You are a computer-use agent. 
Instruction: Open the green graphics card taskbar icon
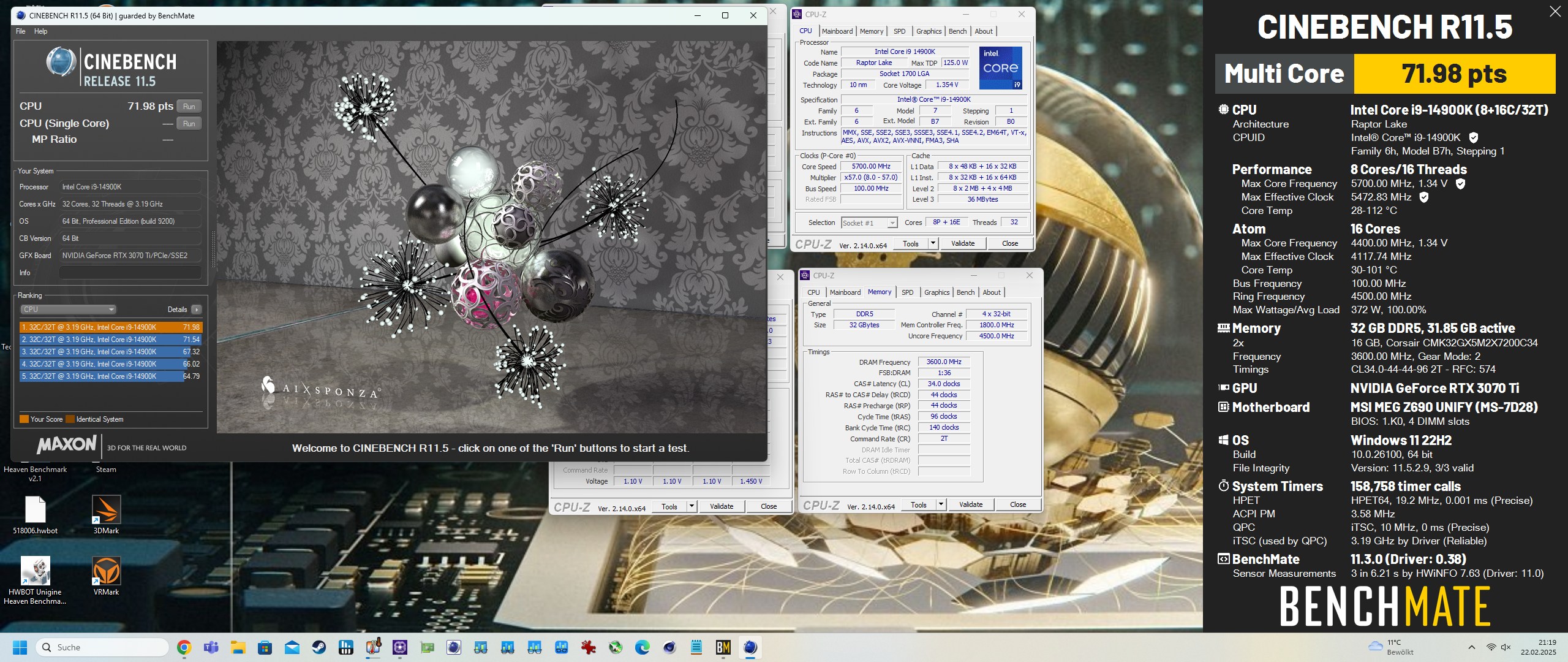click(x=427, y=647)
